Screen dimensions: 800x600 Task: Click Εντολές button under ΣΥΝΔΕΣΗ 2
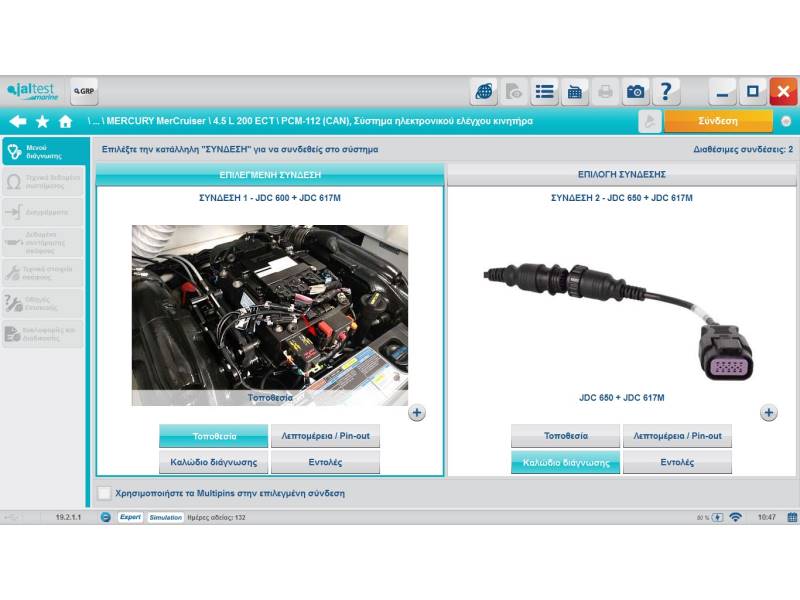pyautogui.click(x=677, y=462)
